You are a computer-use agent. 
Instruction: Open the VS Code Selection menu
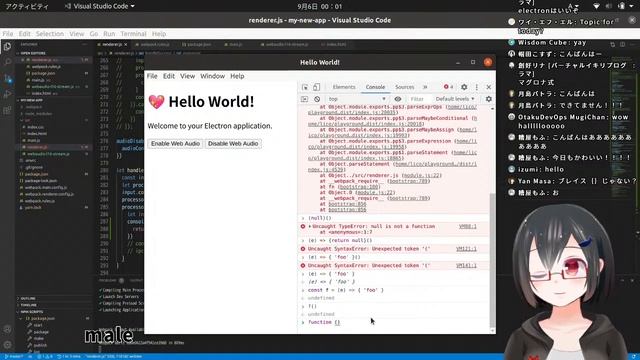coord(50,34)
